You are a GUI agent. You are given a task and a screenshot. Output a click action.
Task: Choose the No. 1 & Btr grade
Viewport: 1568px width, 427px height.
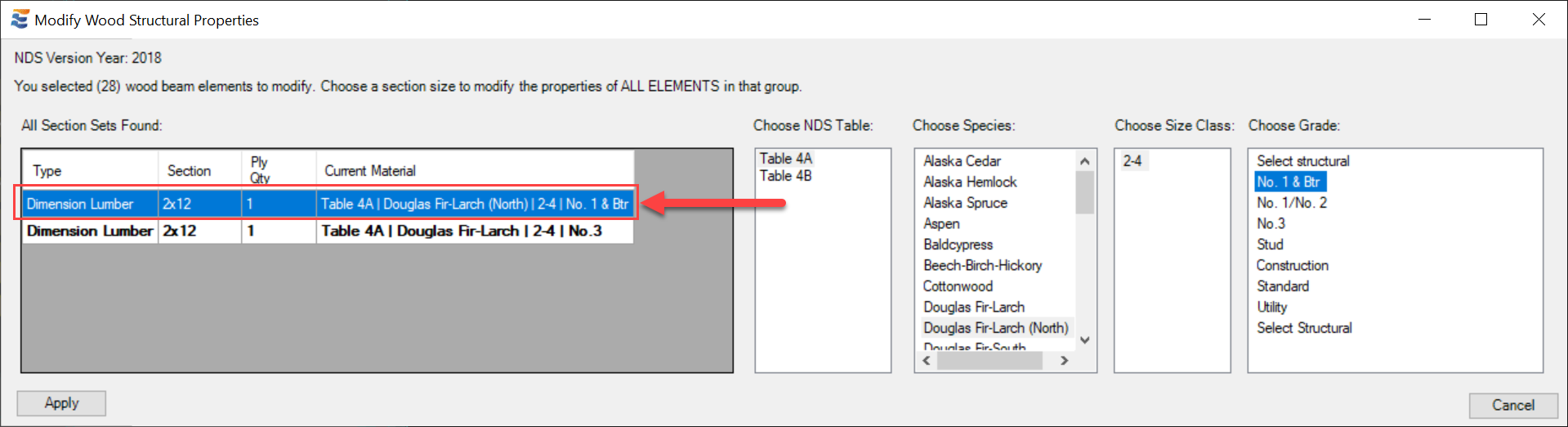pos(1289,182)
